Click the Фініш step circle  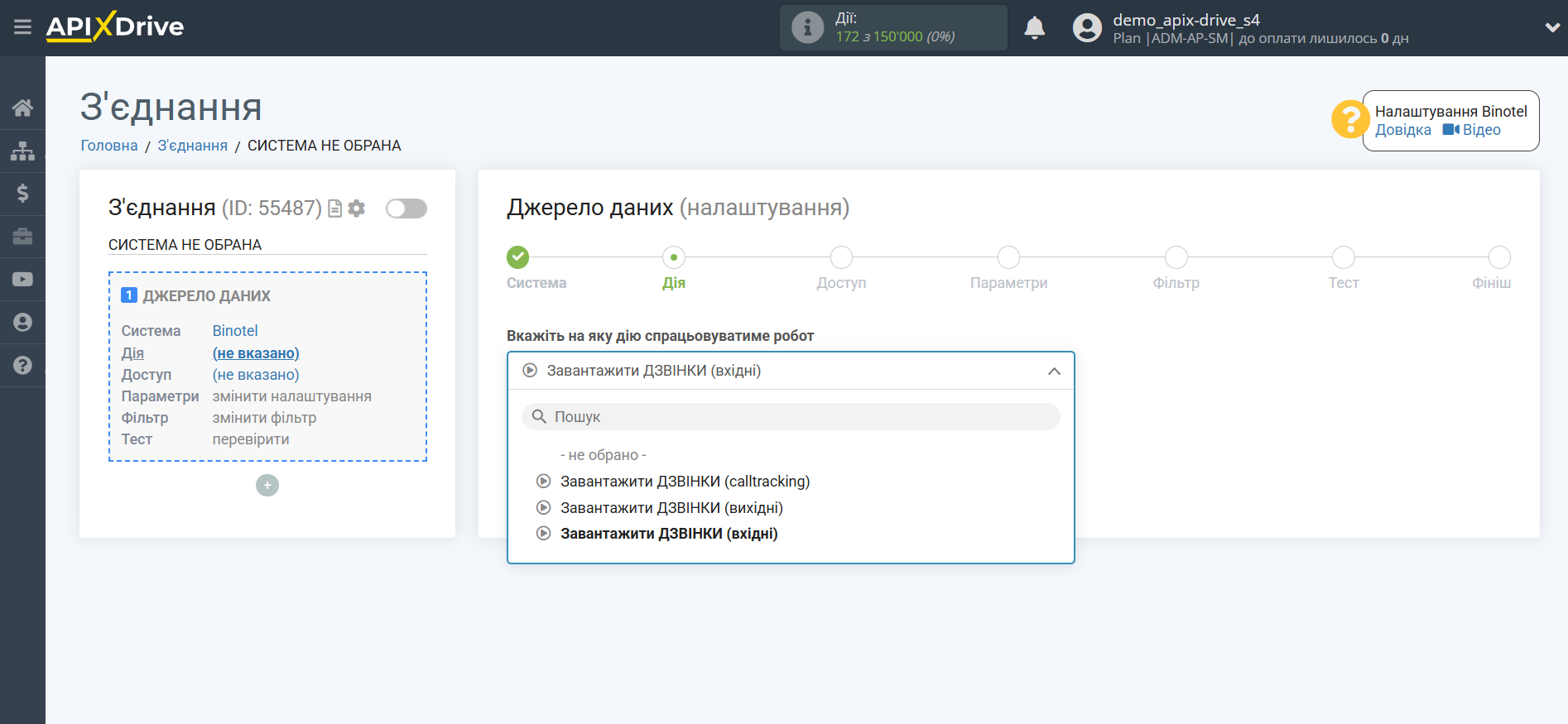tap(1499, 257)
